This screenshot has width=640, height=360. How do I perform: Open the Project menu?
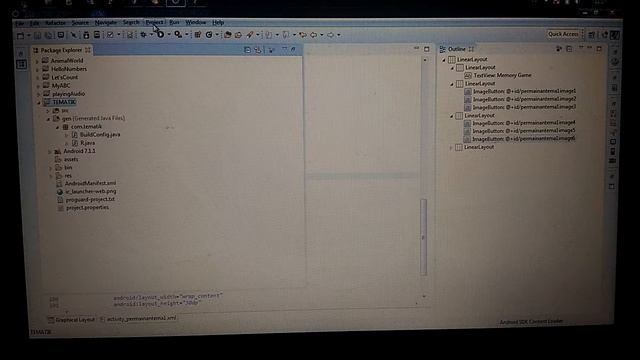pos(154,22)
